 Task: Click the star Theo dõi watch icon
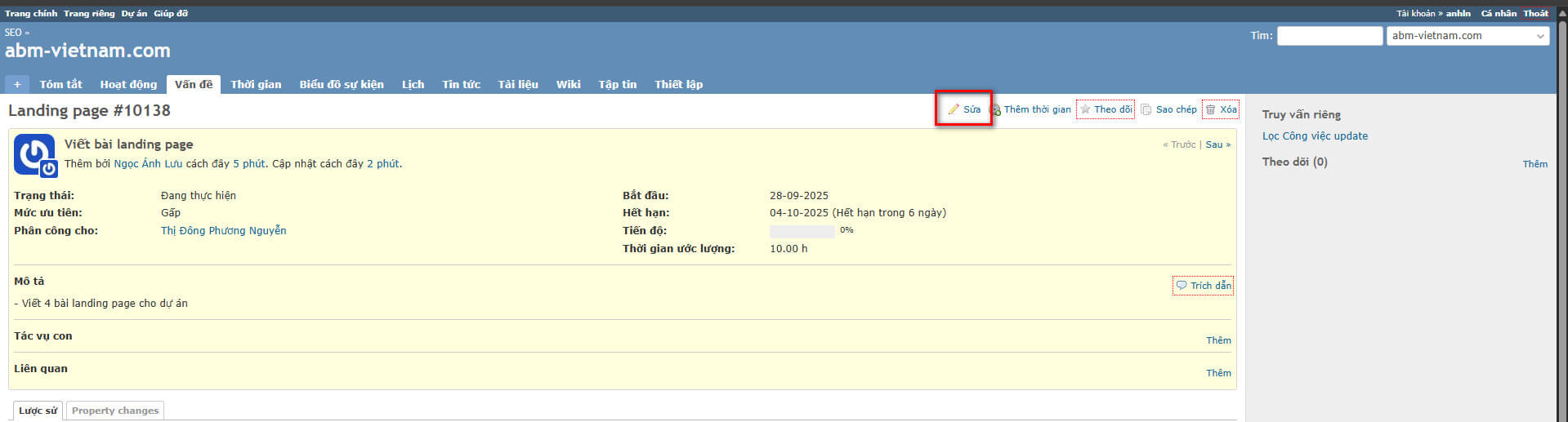(1085, 109)
